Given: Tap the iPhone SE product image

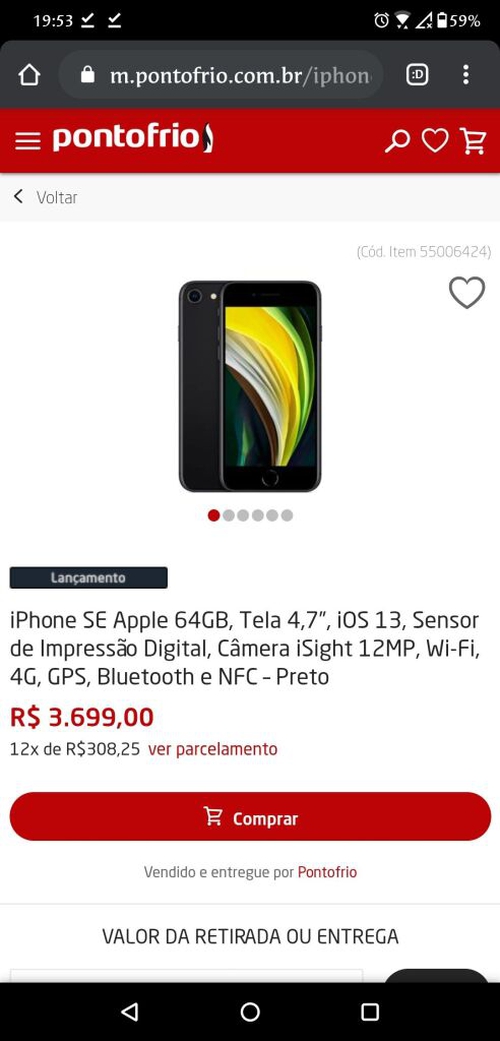Looking at the screenshot, I should [250, 386].
